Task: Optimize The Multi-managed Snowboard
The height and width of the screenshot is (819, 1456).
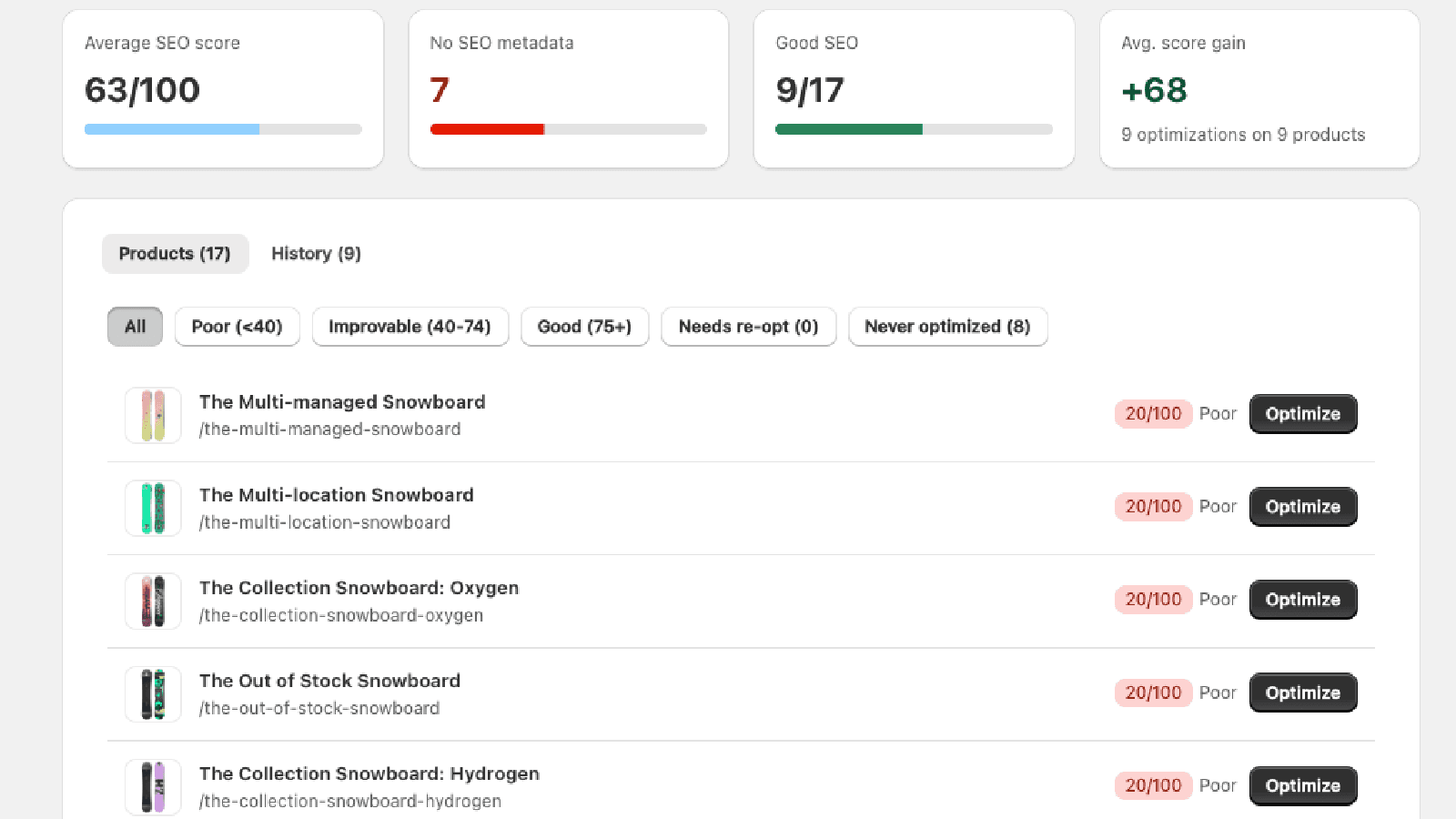Action: (x=1303, y=414)
